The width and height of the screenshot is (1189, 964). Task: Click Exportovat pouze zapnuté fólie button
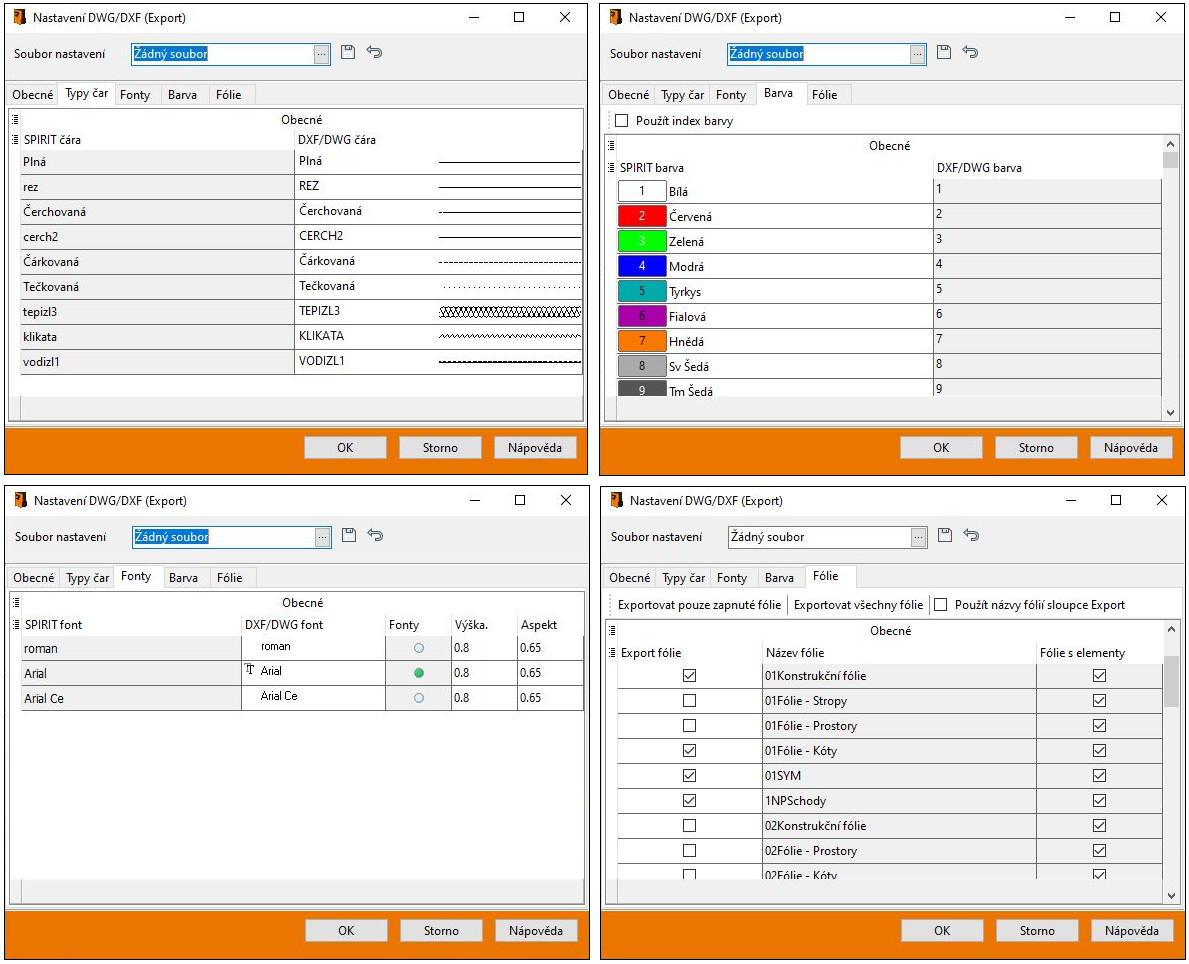click(699, 605)
